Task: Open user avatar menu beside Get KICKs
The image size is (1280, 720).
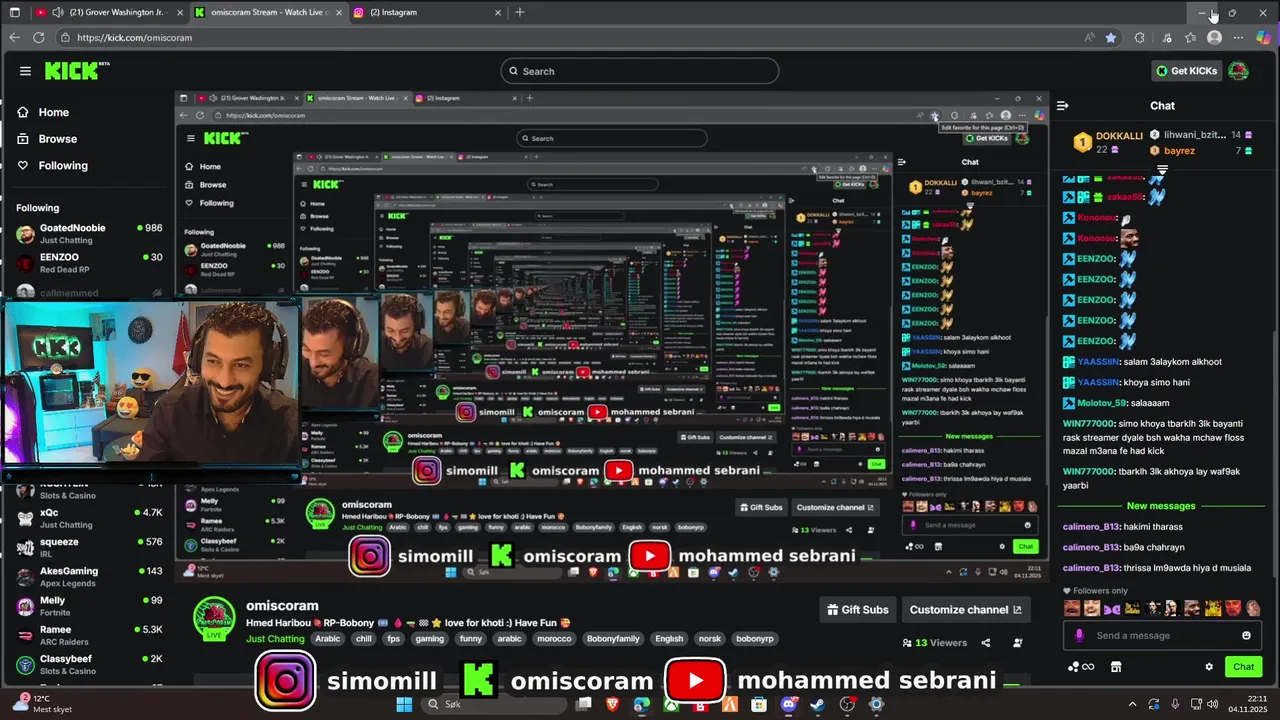Action: 1238,71
